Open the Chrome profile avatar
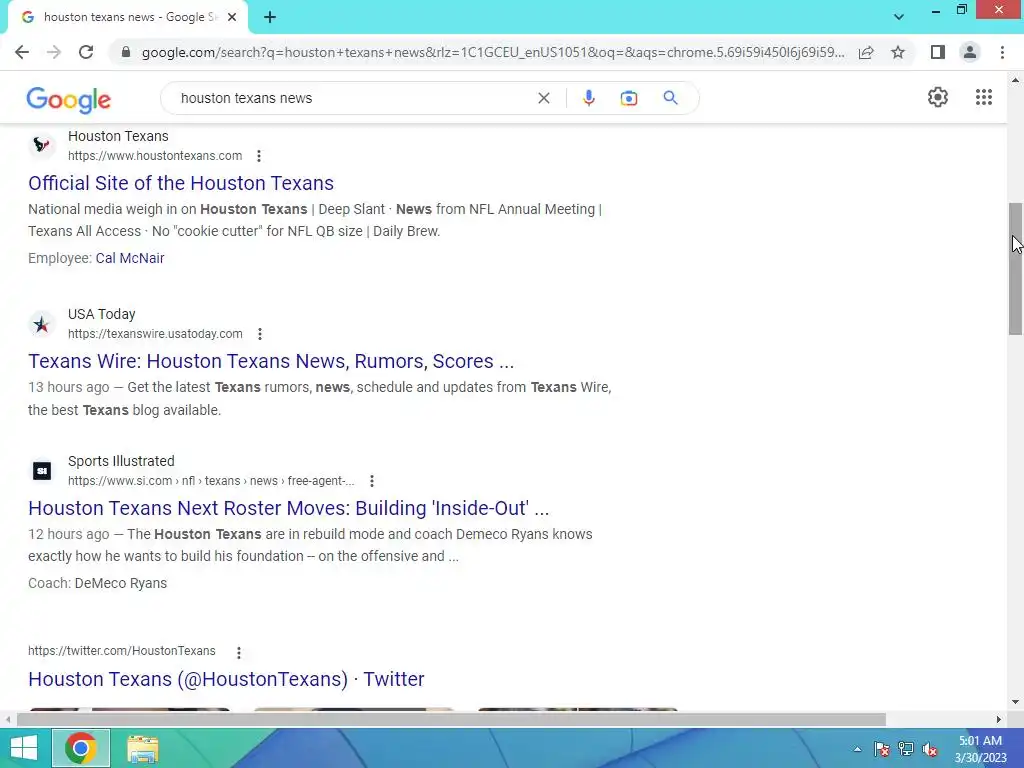 [x=970, y=52]
